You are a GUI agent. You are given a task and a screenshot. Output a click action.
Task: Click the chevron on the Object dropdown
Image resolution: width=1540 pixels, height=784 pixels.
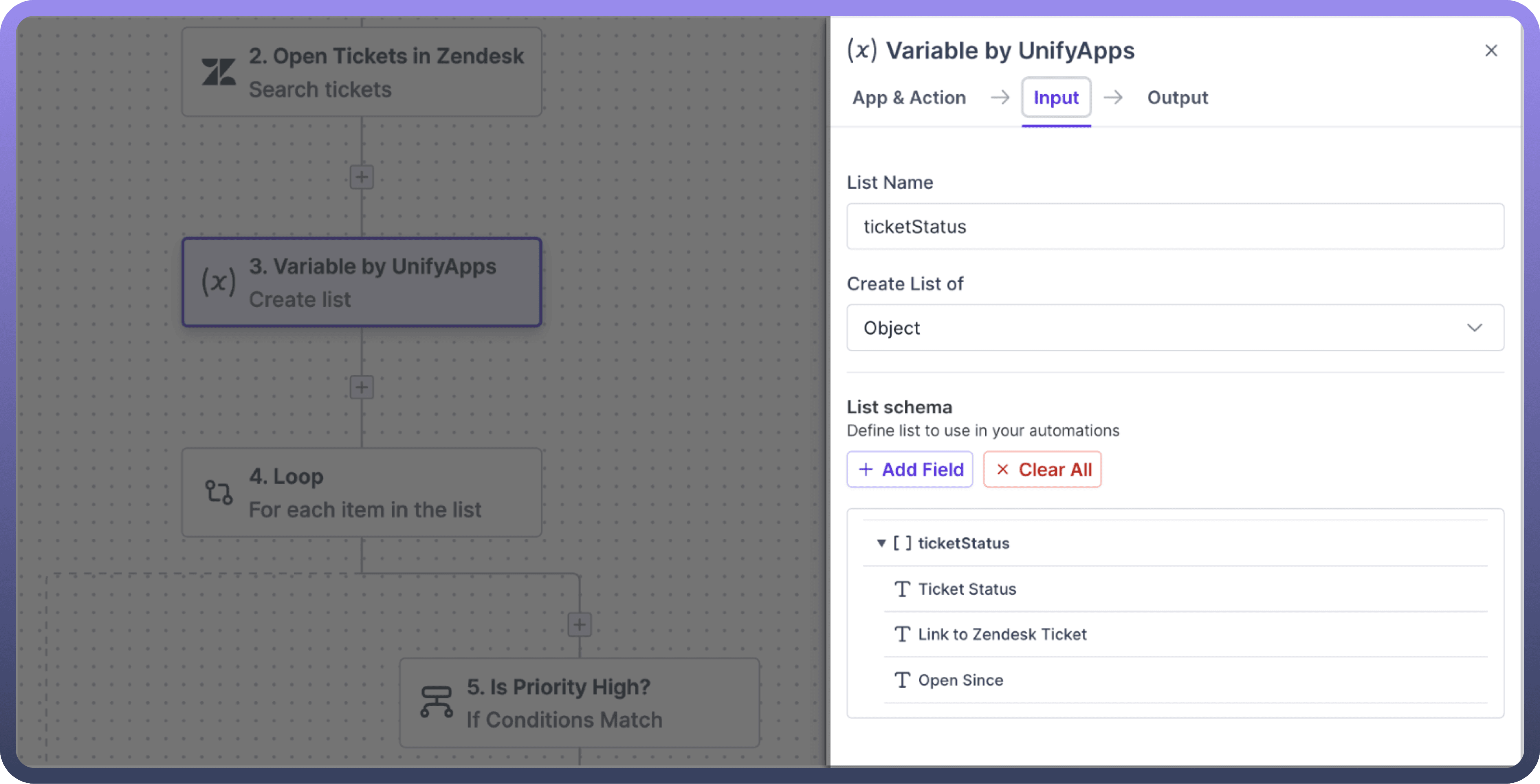click(1474, 328)
